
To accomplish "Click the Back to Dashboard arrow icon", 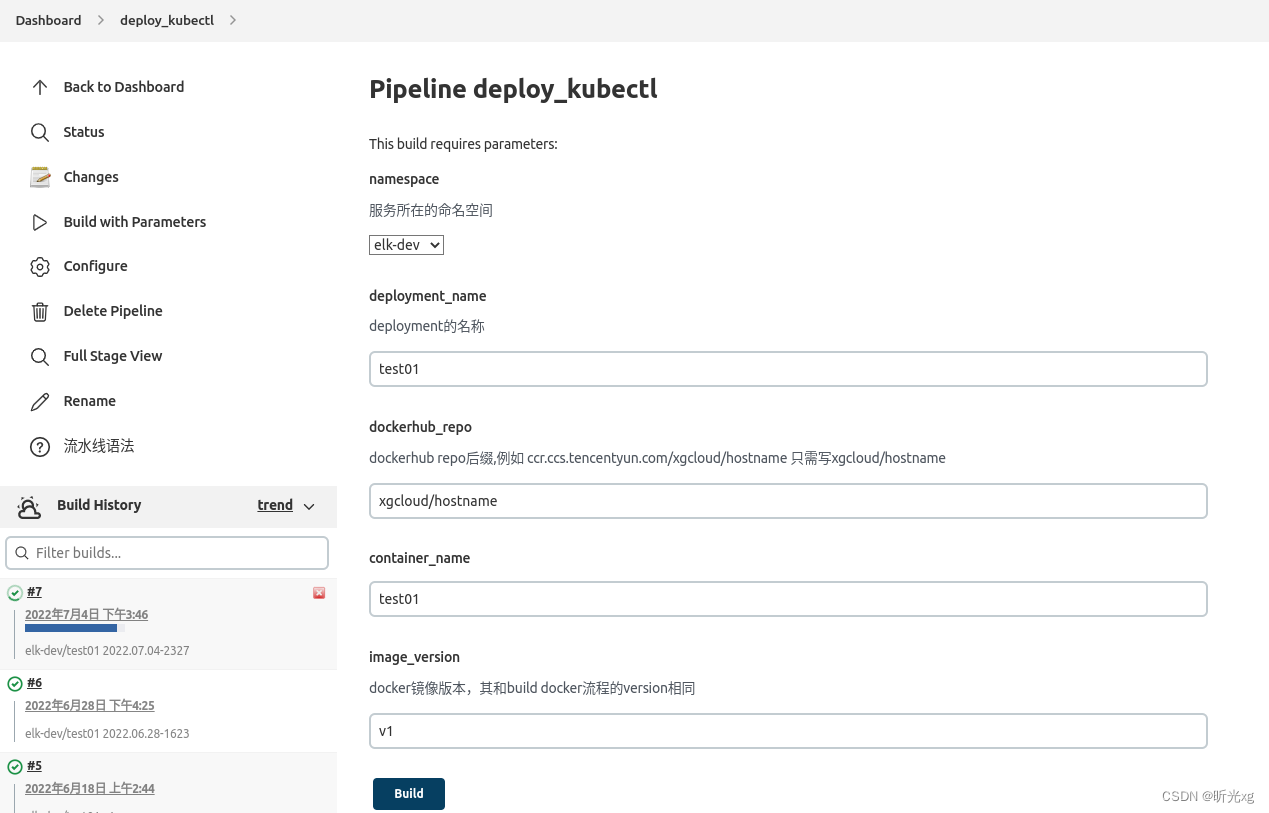I will 40,87.
